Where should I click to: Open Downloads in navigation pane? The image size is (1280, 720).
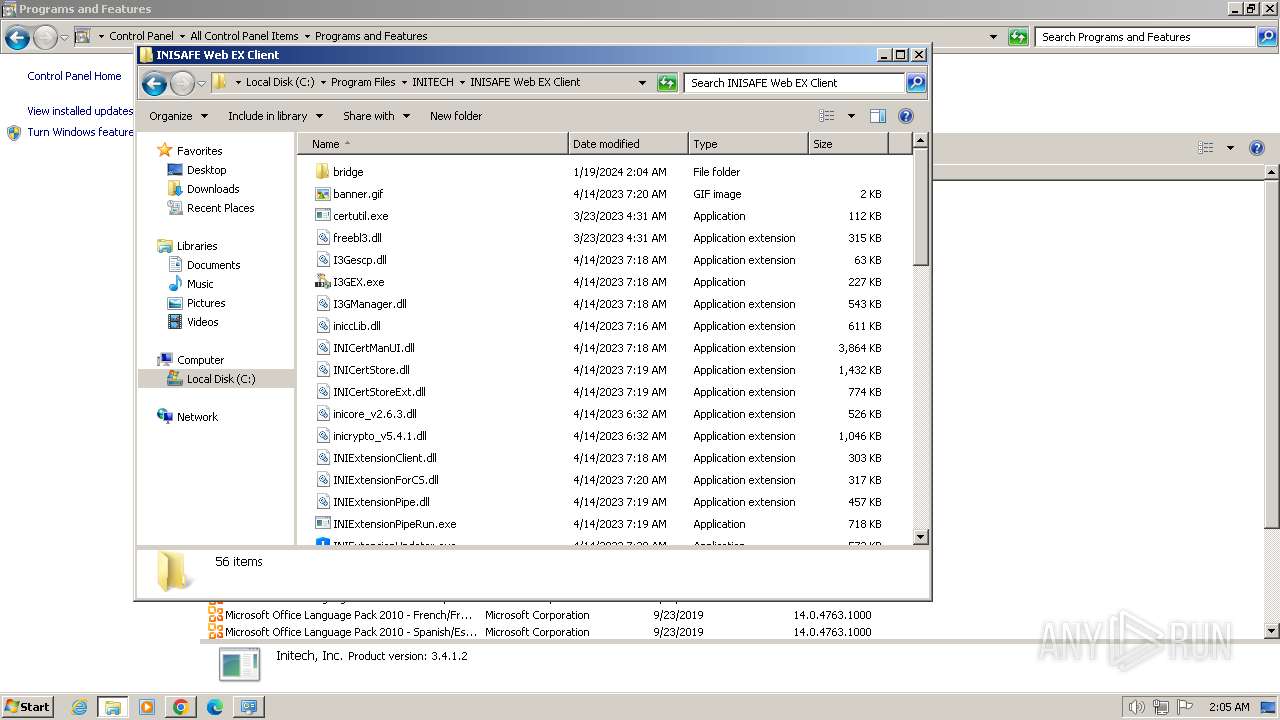[213, 189]
